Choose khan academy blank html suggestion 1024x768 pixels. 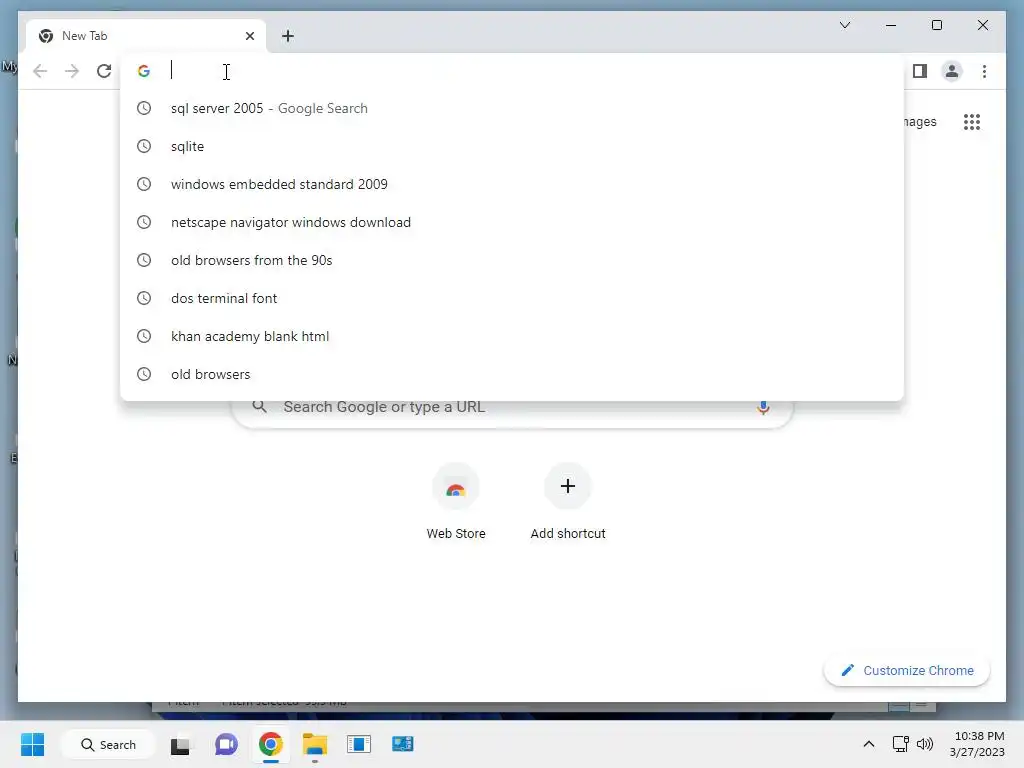[x=512, y=336]
